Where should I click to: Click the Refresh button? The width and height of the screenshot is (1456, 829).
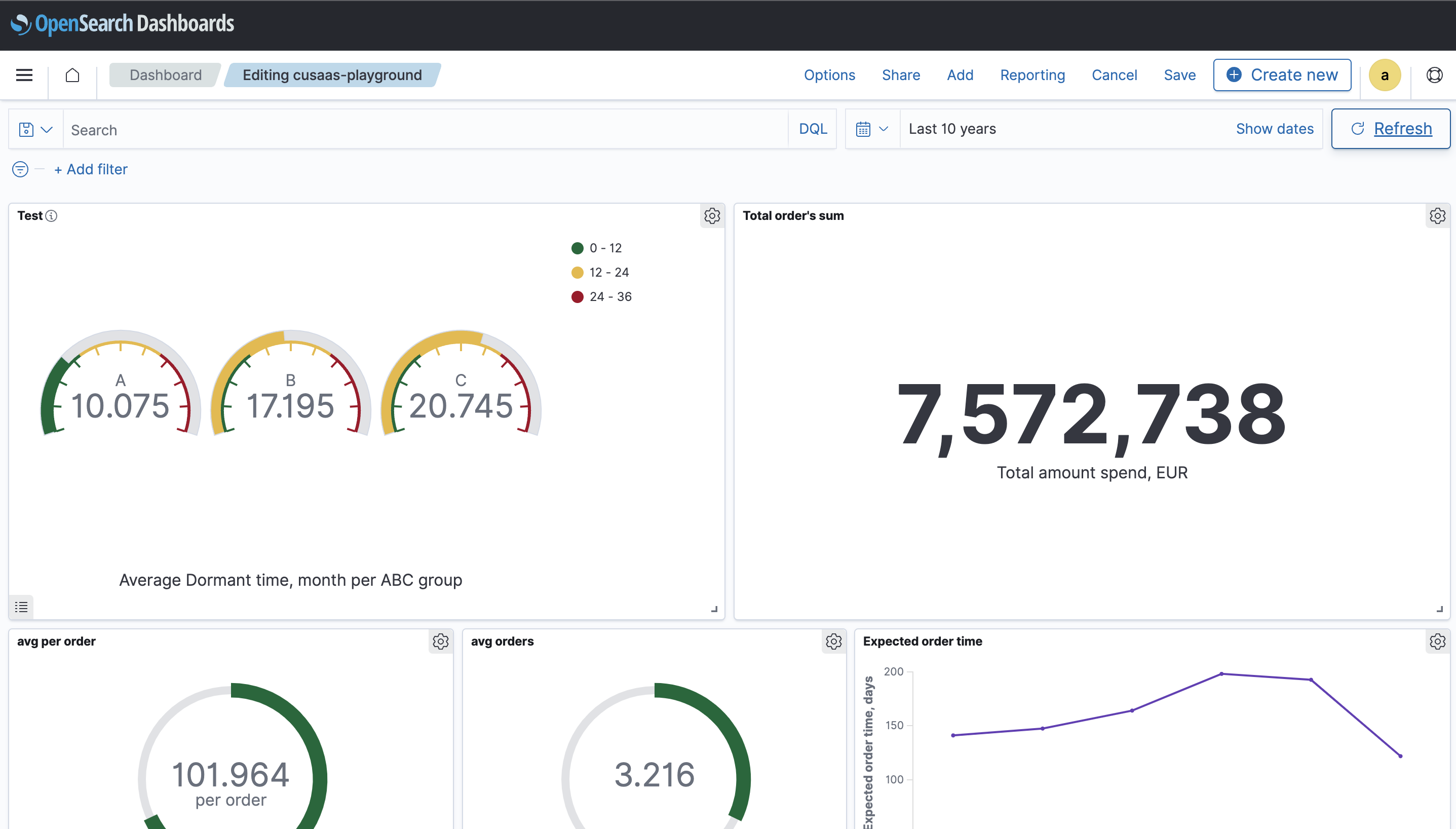1391,129
